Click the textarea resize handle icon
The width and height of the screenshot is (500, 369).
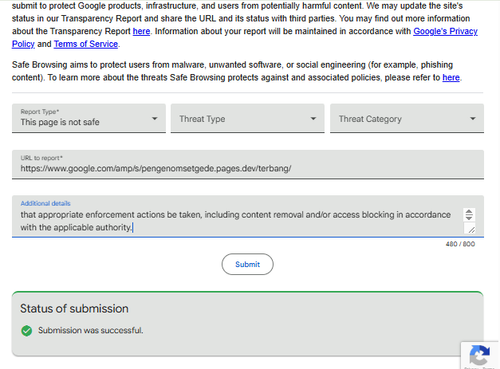471,229
